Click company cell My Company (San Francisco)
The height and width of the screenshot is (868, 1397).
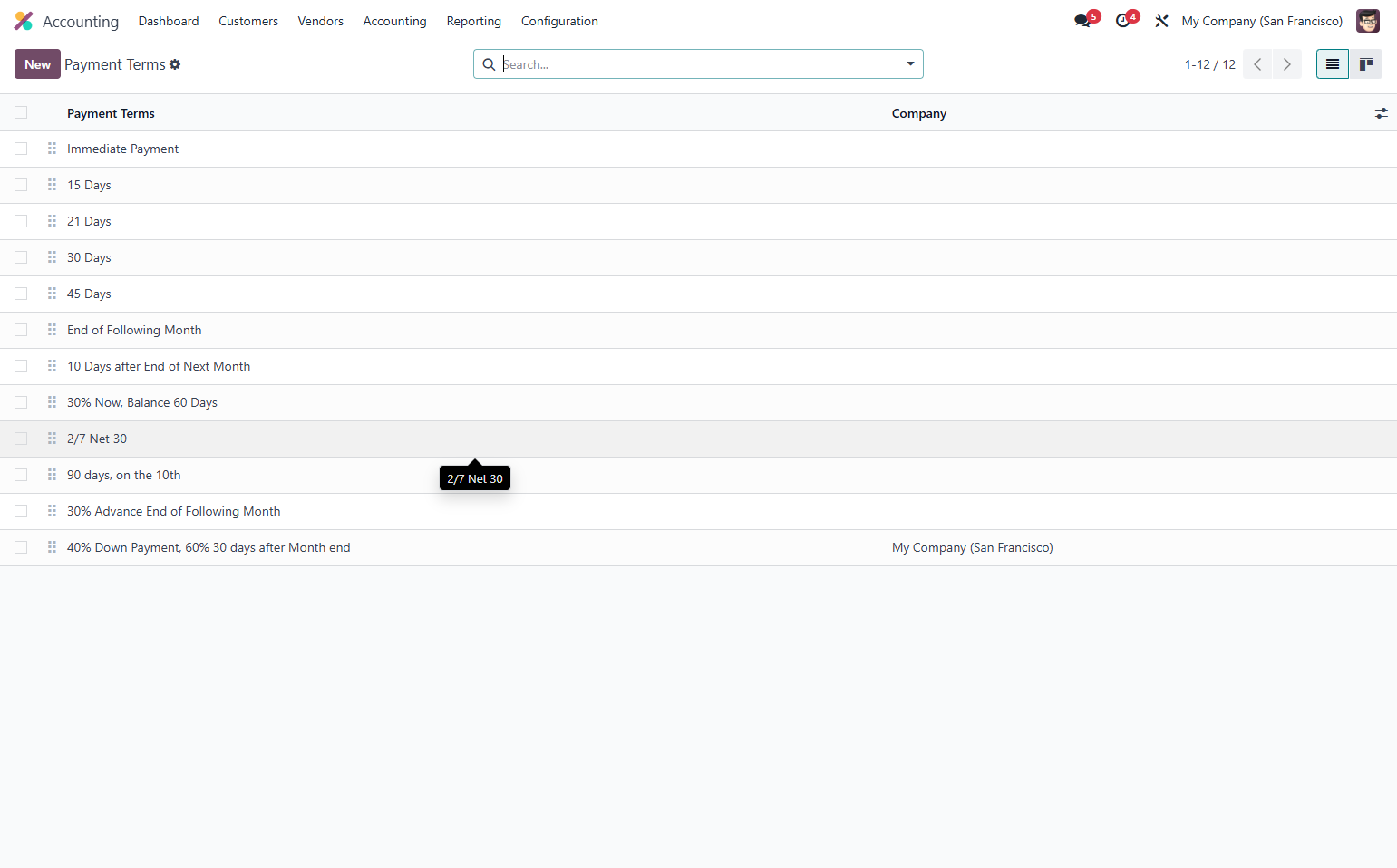973,547
